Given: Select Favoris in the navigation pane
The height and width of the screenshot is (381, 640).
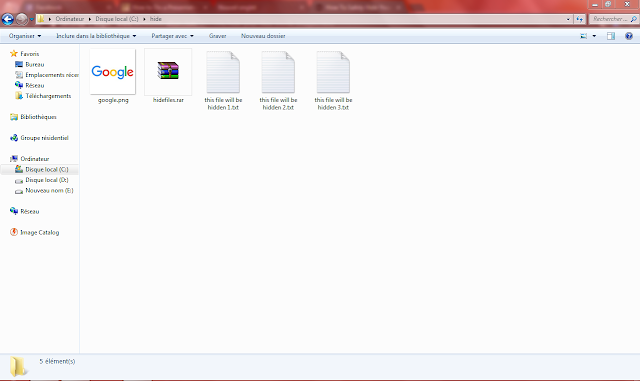Looking at the screenshot, I should pyautogui.click(x=30, y=54).
